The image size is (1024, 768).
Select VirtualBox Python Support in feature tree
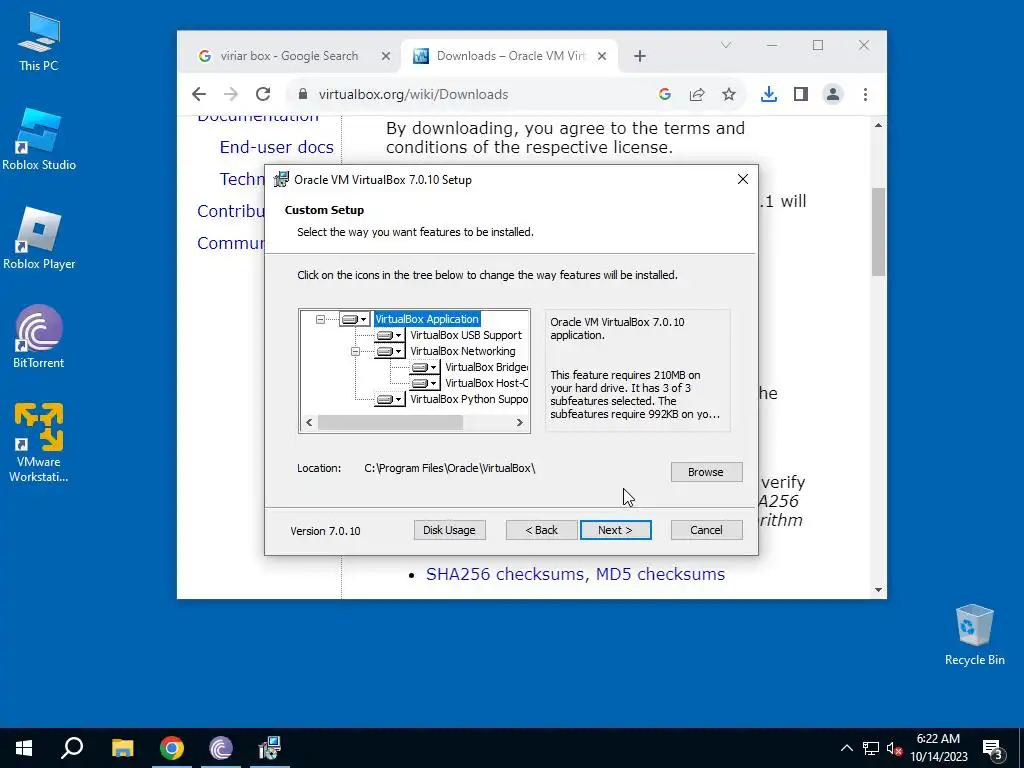tap(469, 399)
